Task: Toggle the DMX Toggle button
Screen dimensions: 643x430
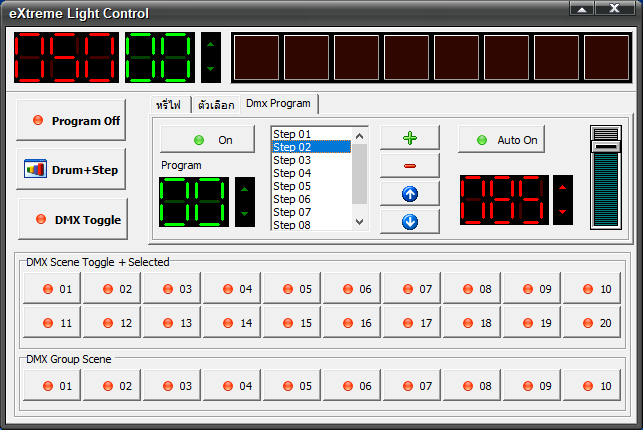Action: (x=73, y=219)
